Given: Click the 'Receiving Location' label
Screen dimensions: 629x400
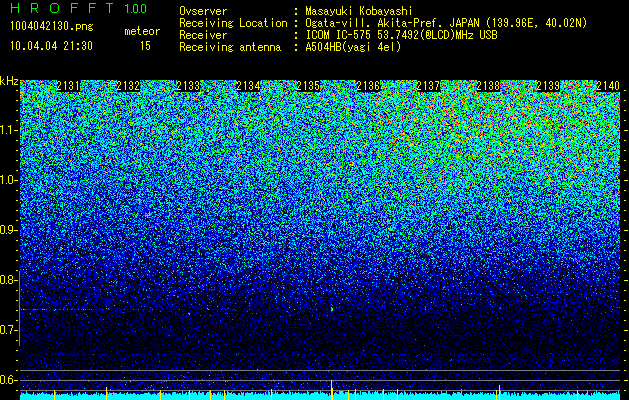Looking at the screenshot, I should tap(233, 23).
